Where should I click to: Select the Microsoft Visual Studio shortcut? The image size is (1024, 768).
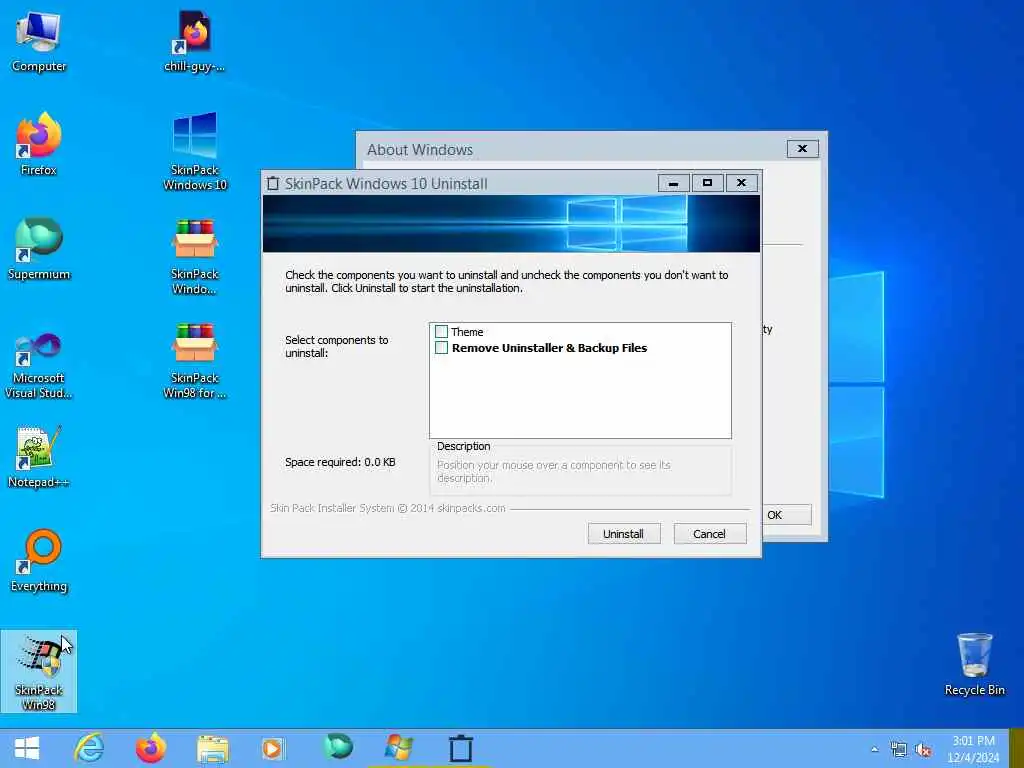click(39, 364)
